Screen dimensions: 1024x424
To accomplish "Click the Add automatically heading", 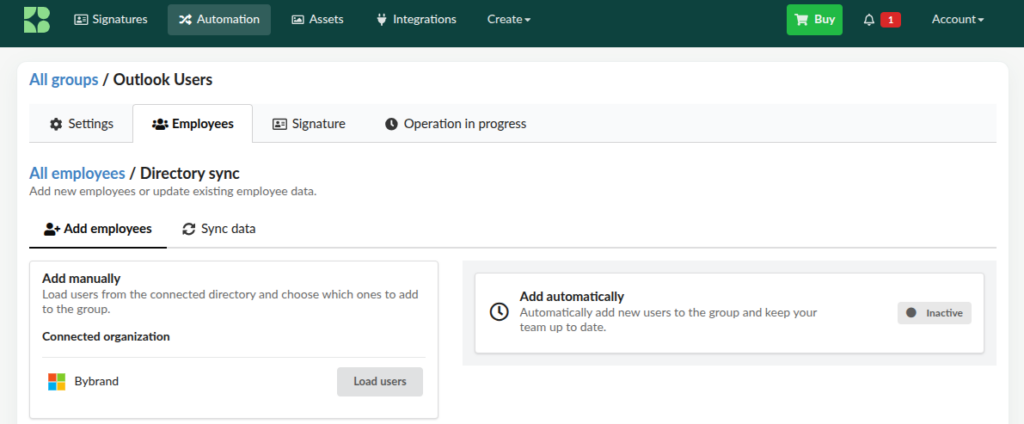I will pyautogui.click(x=572, y=297).
